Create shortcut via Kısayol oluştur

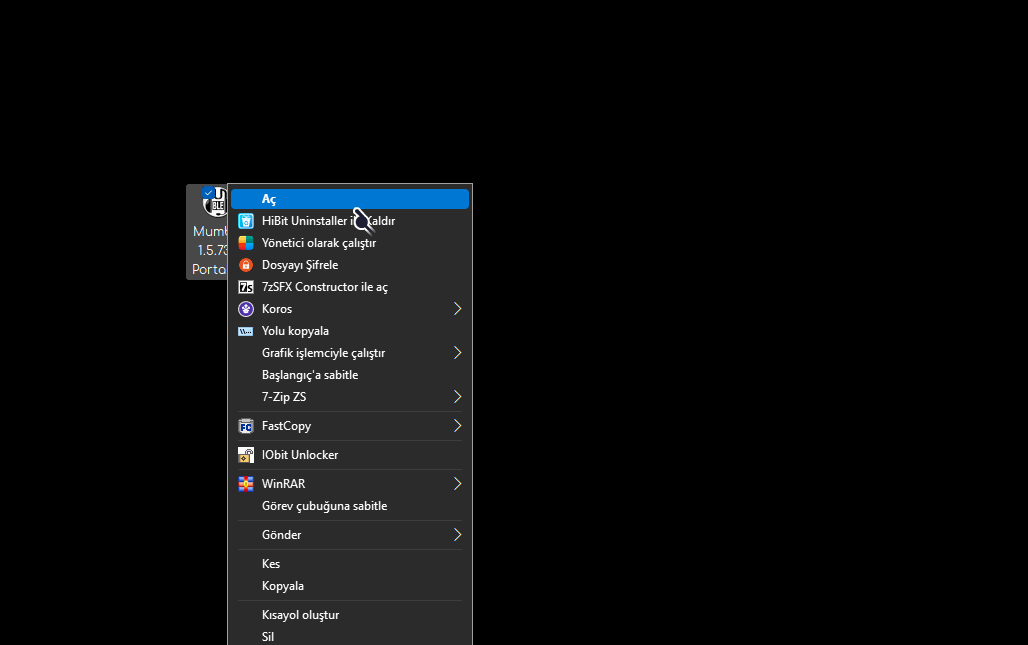click(350, 615)
